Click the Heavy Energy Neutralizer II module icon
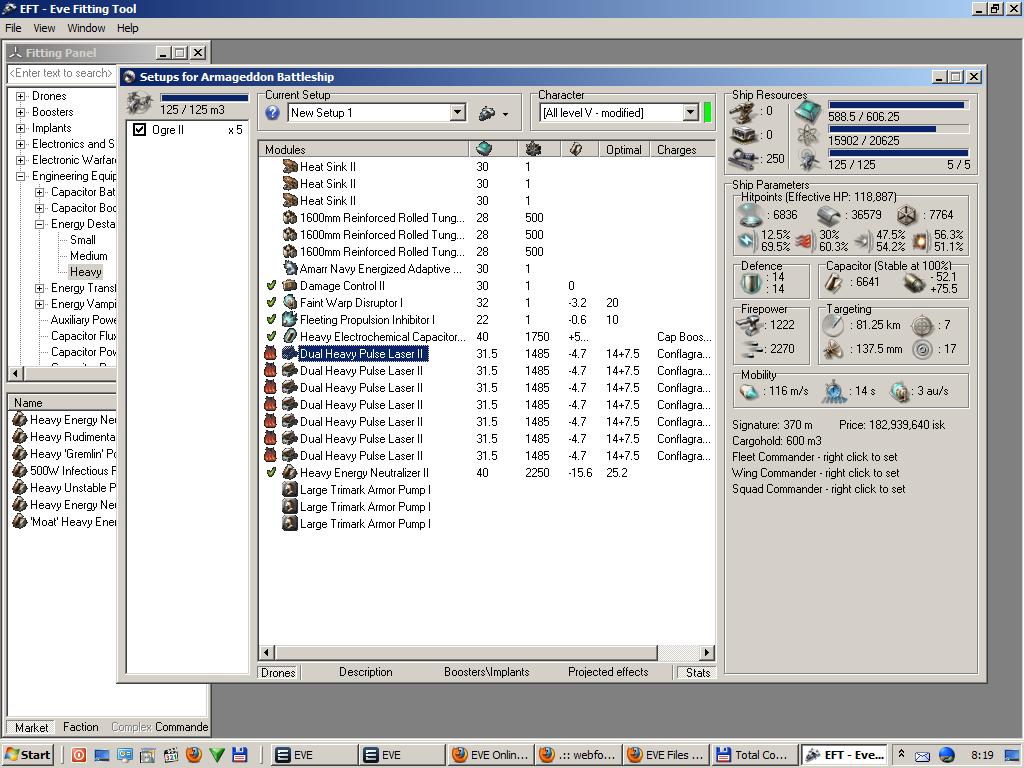Viewport: 1024px width, 768px height. click(x=290, y=472)
